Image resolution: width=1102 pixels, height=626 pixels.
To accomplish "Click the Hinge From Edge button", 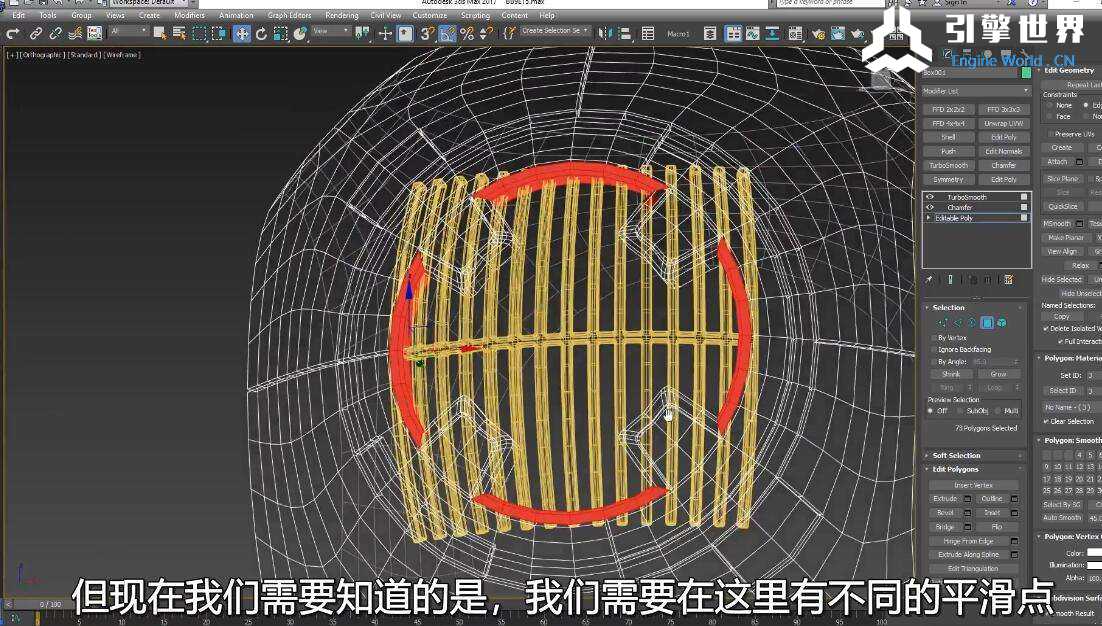I will pyautogui.click(x=968, y=541).
